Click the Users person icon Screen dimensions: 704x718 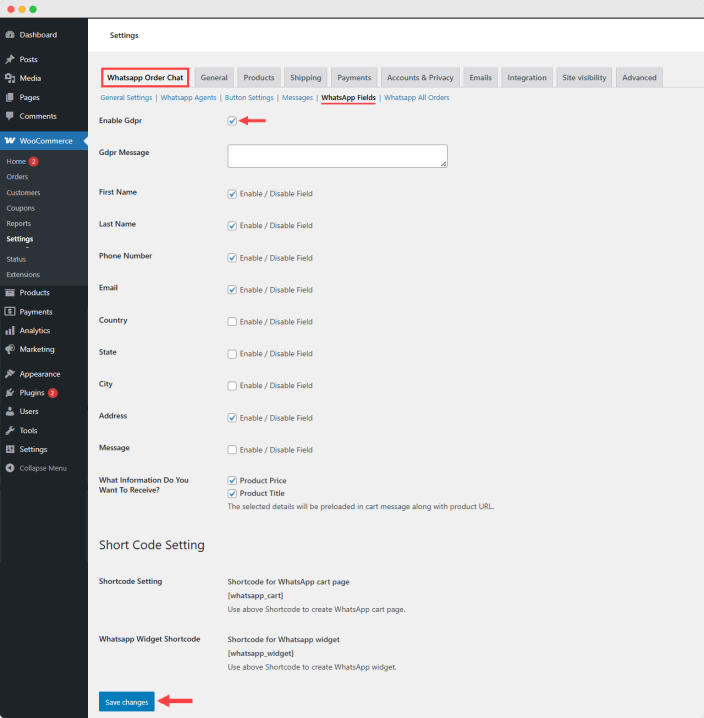click(10, 412)
